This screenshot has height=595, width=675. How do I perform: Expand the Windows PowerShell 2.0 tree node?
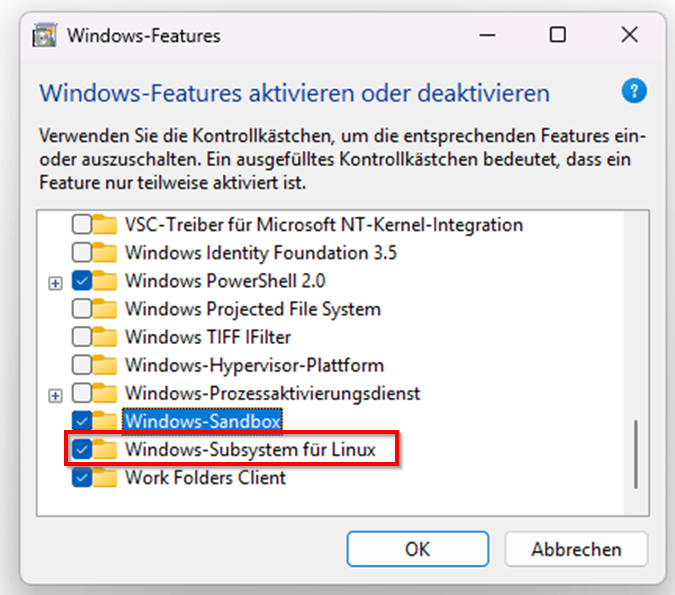(x=55, y=283)
